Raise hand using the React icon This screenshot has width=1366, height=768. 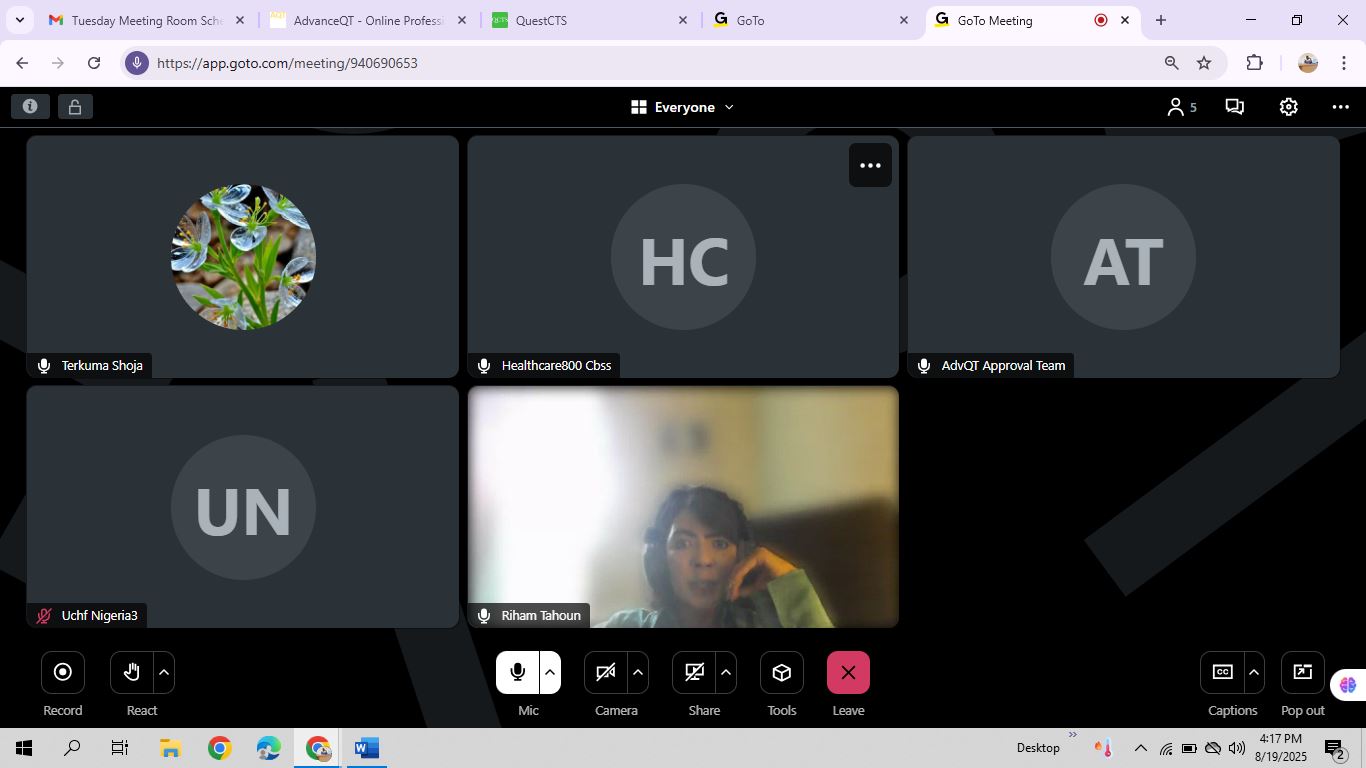click(131, 673)
